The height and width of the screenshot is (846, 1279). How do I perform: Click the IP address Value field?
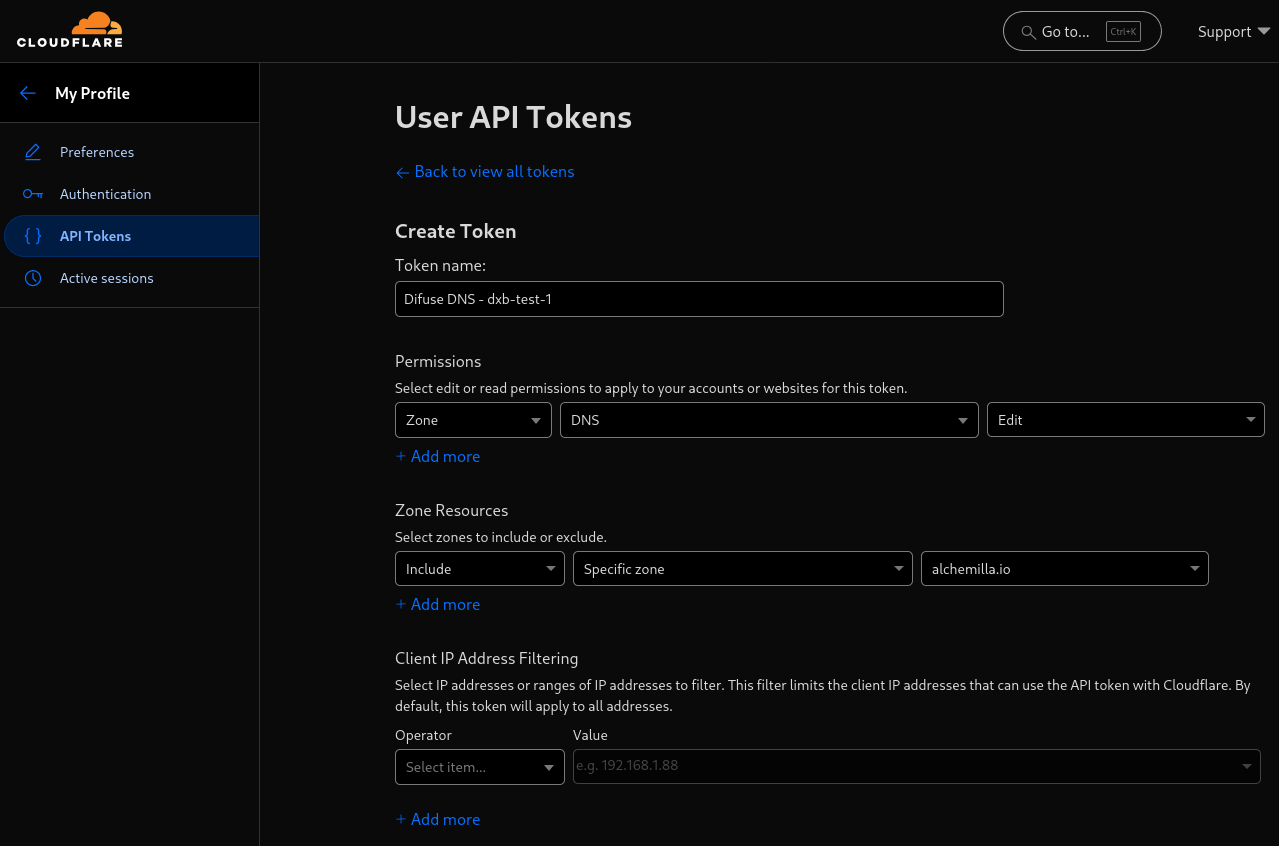click(917, 766)
